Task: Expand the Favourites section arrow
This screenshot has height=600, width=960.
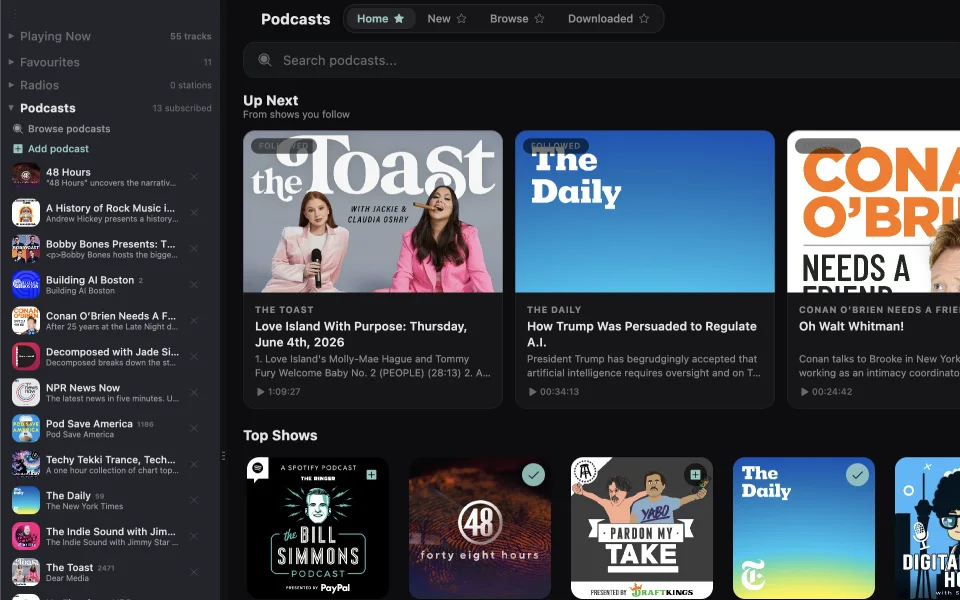Action: click(x=11, y=62)
